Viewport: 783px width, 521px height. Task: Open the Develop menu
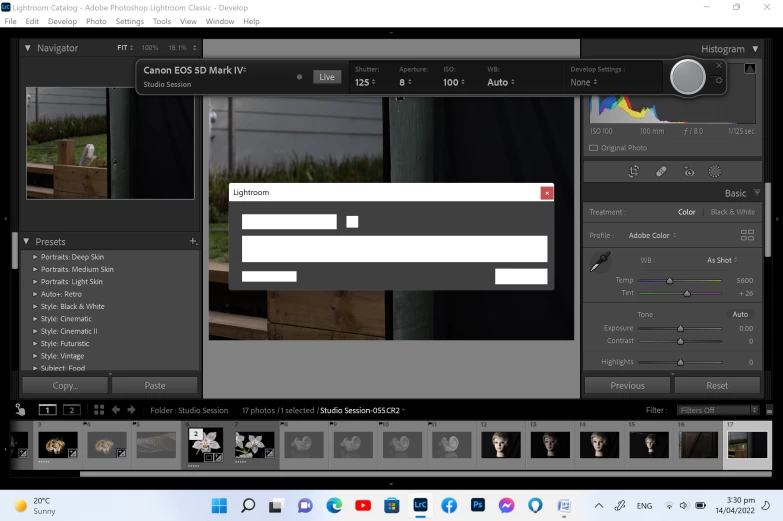point(62,21)
